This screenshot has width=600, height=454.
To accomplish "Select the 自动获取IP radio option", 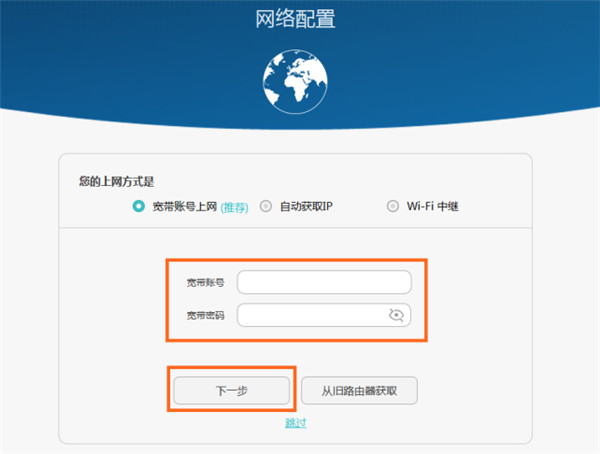I will coord(266,206).
